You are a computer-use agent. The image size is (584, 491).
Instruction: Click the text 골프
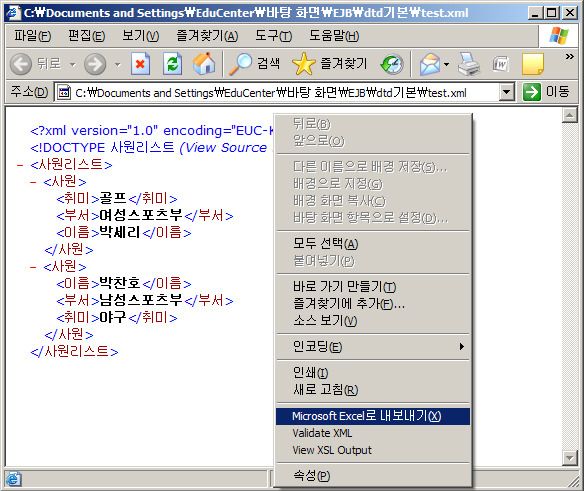113,199
